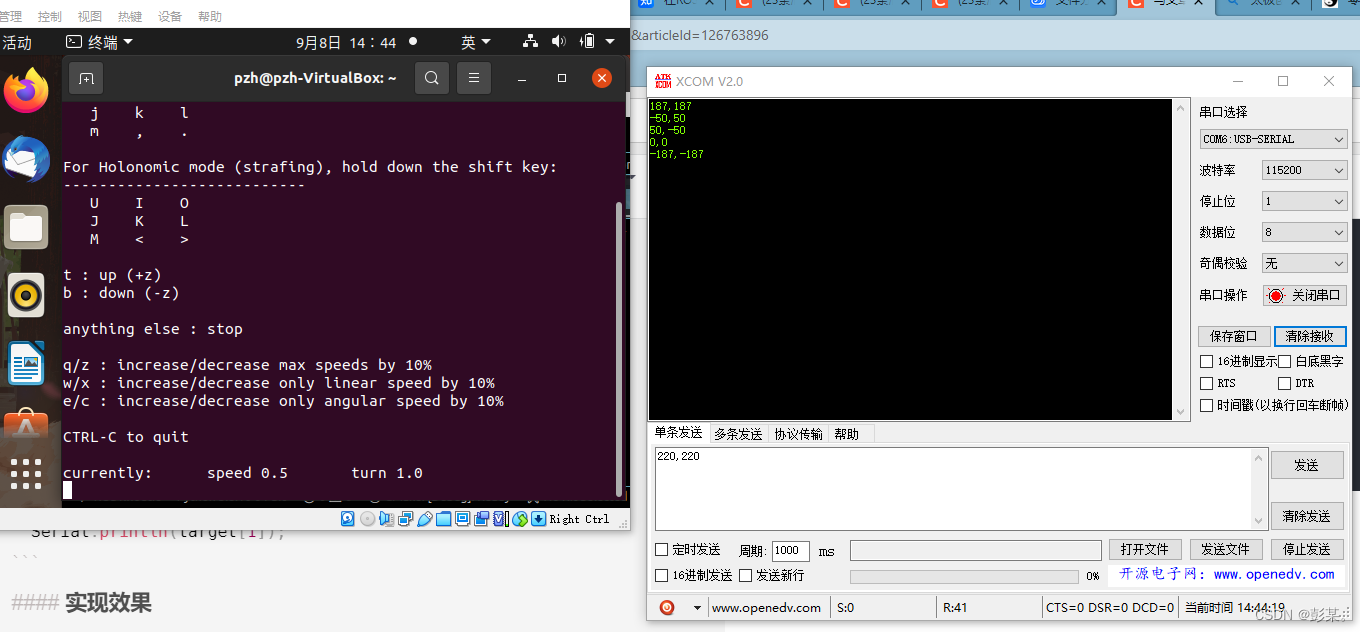The width and height of the screenshot is (1360, 632).
Task: Switch to the 协议传输 tab
Action: (799, 434)
